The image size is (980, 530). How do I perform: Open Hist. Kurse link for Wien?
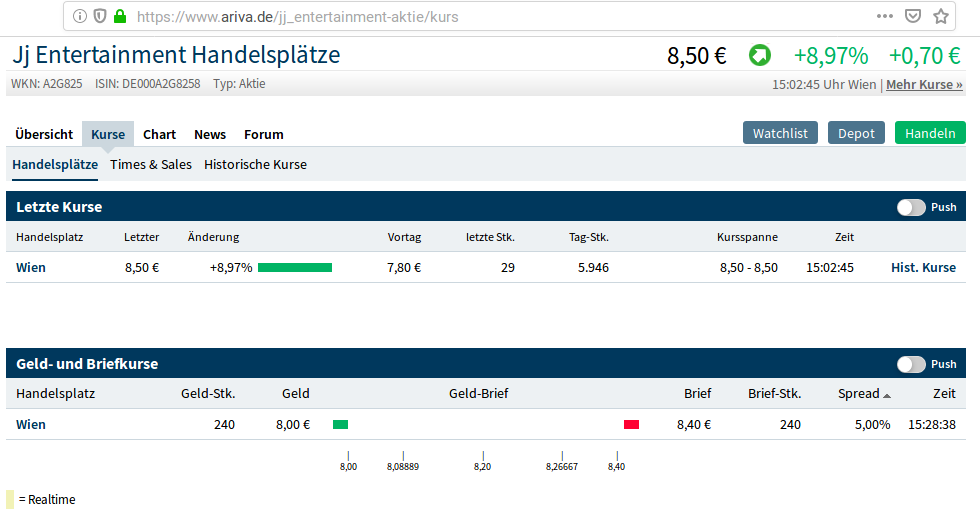(x=923, y=267)
